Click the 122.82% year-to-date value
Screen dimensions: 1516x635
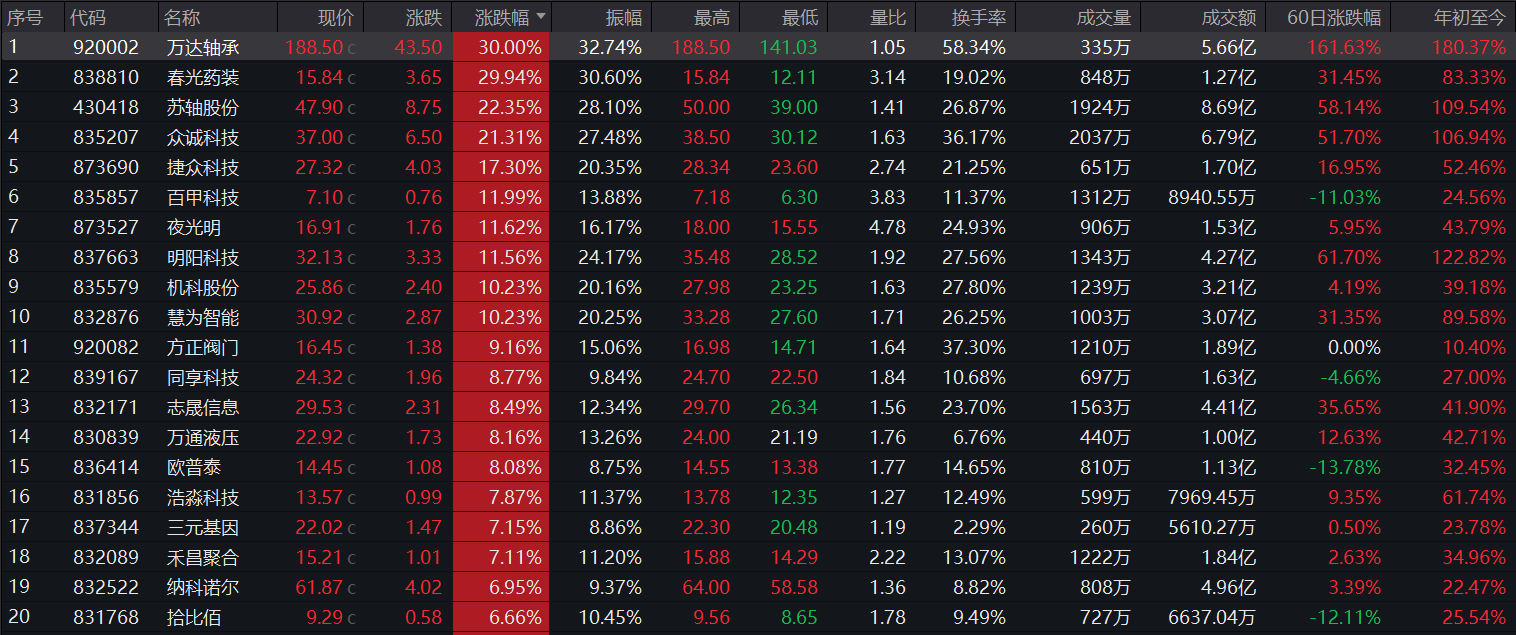tap(1471, 257)
